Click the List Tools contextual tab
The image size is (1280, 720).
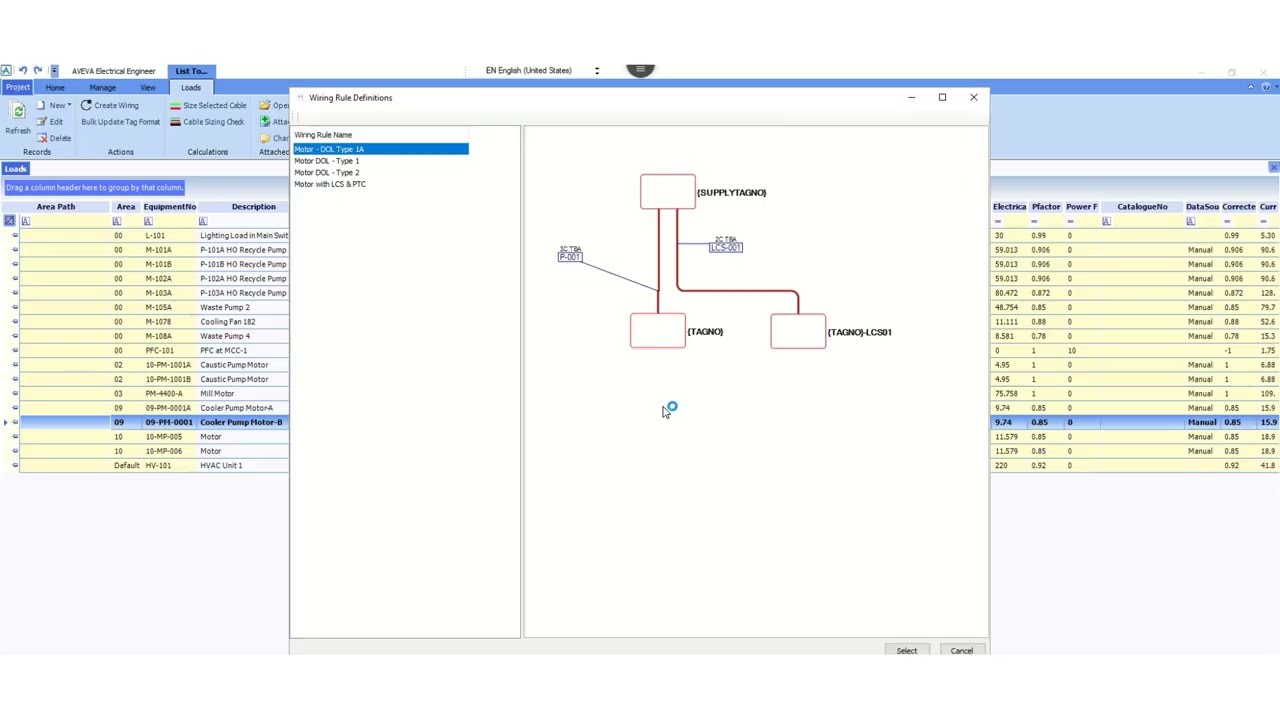point(191,71)
